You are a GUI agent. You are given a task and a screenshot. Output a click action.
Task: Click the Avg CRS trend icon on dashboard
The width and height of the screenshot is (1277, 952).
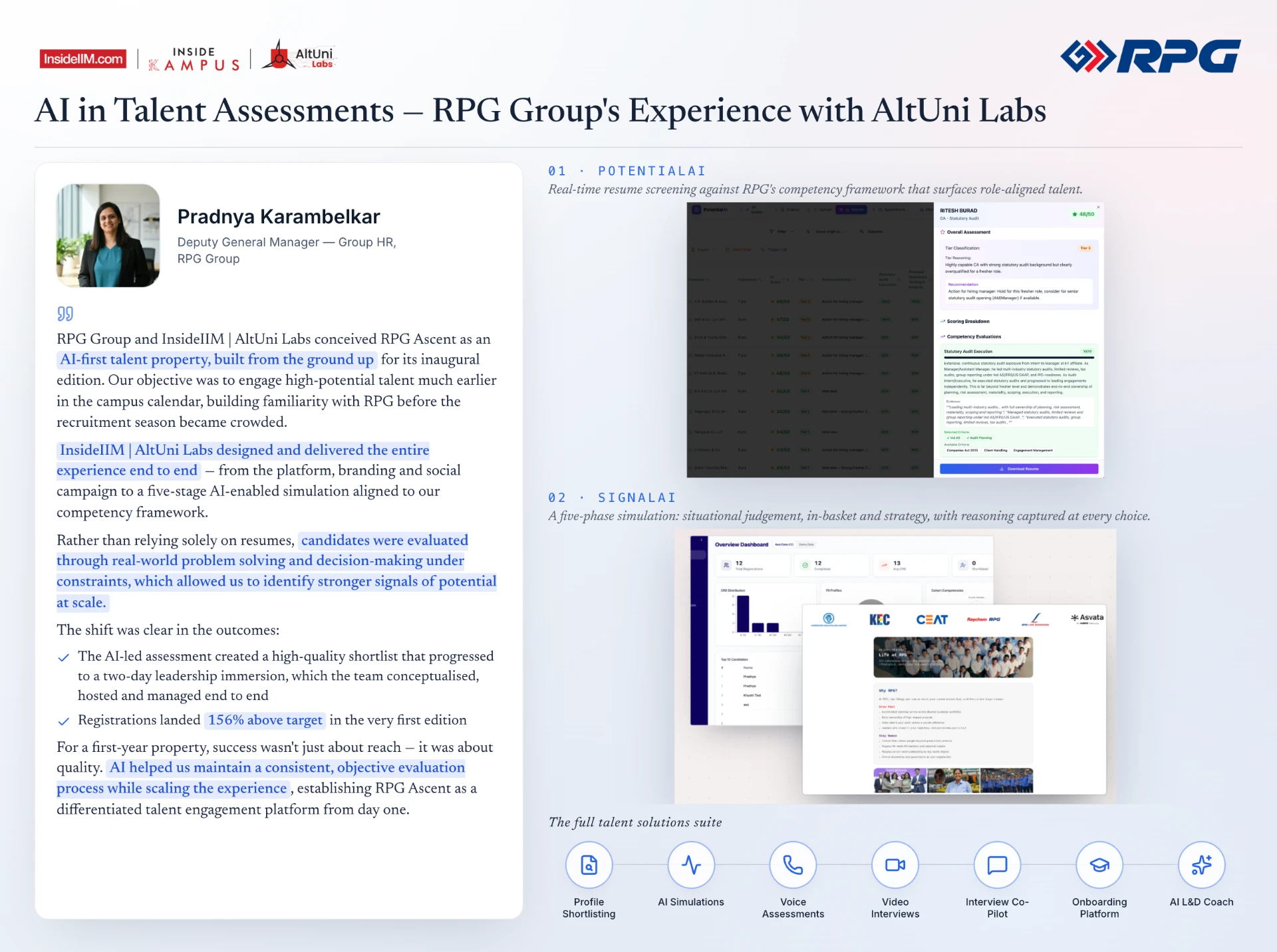click(x=884, y=565)
